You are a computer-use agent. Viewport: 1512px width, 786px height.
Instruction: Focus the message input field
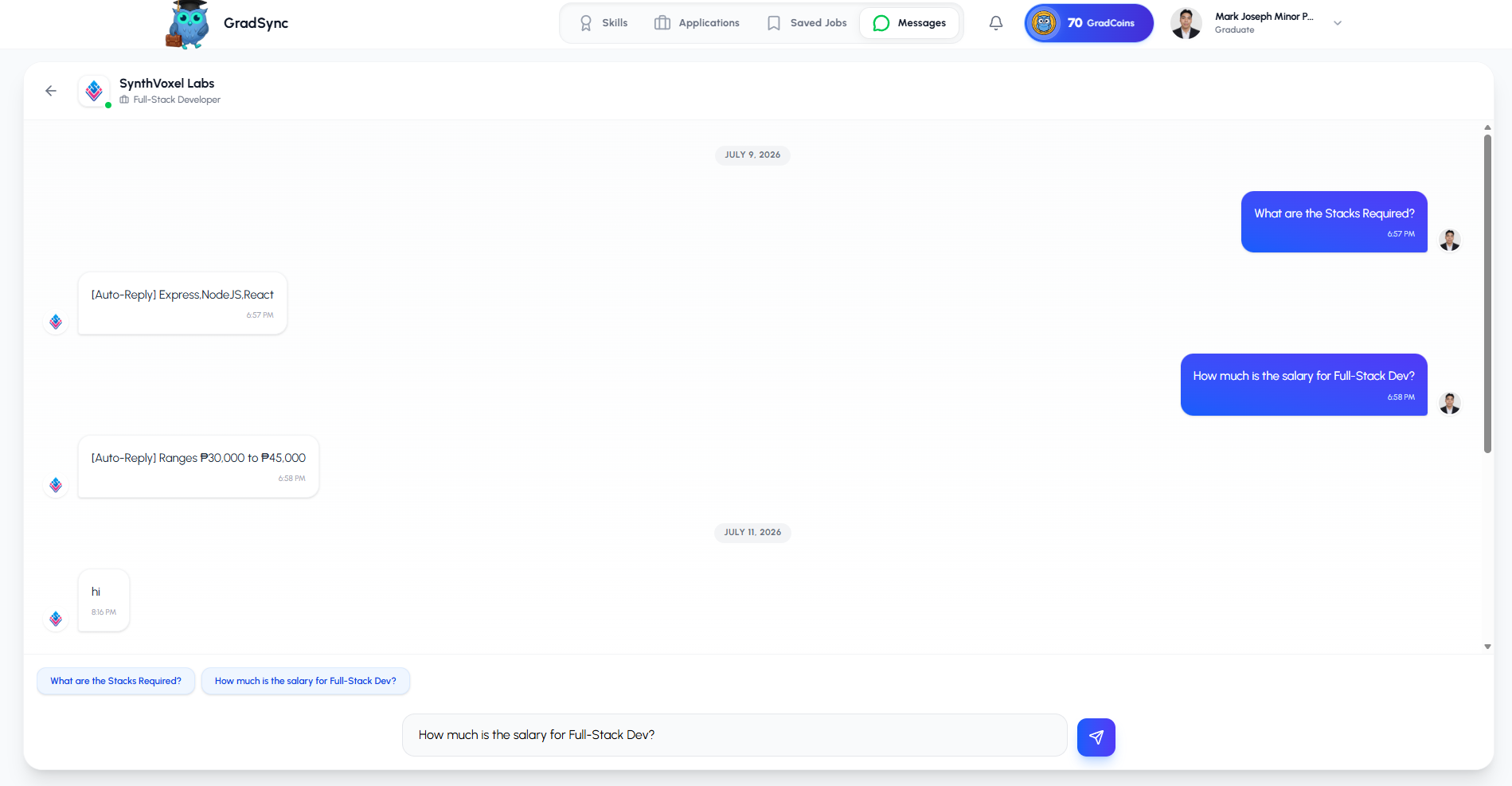point(734,735)
